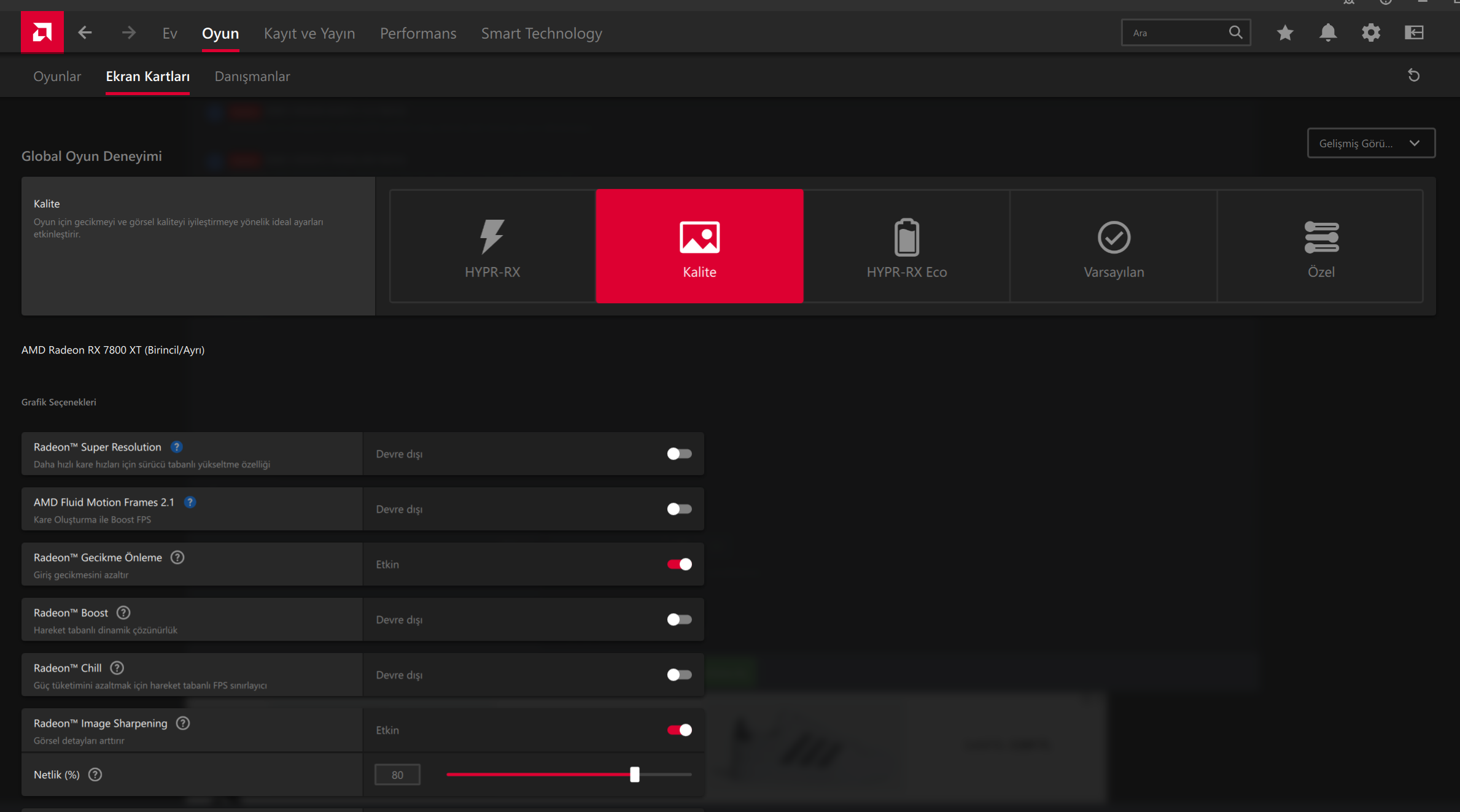Enable AMD Fluid Motion Frames toggle
The width and height of the screenshot is (1460, 812).
coord(679,509)
